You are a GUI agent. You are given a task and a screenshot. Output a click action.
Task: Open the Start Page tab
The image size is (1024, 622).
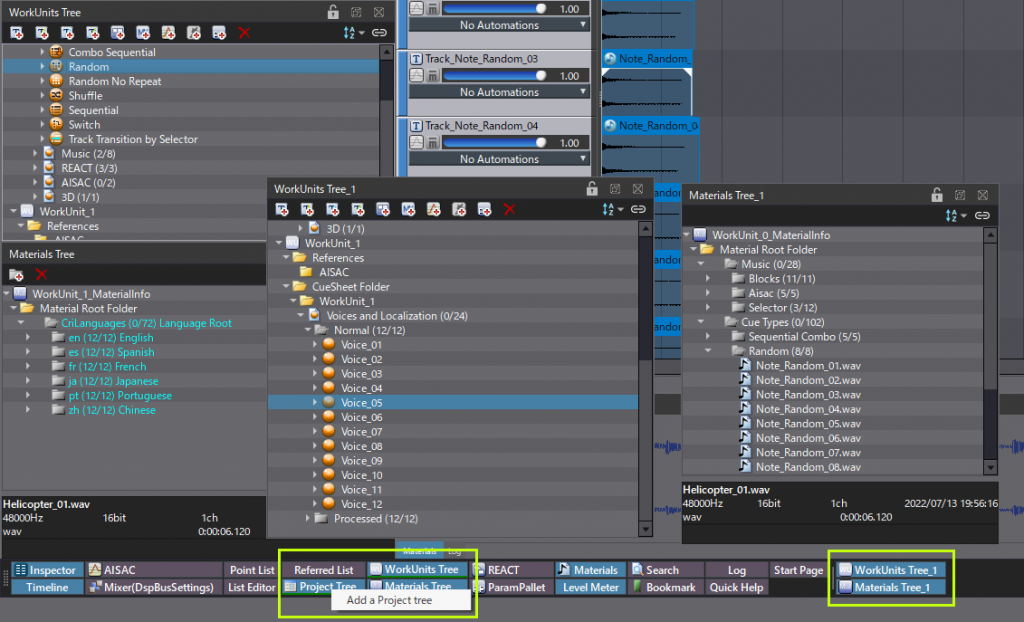point(798,569)
